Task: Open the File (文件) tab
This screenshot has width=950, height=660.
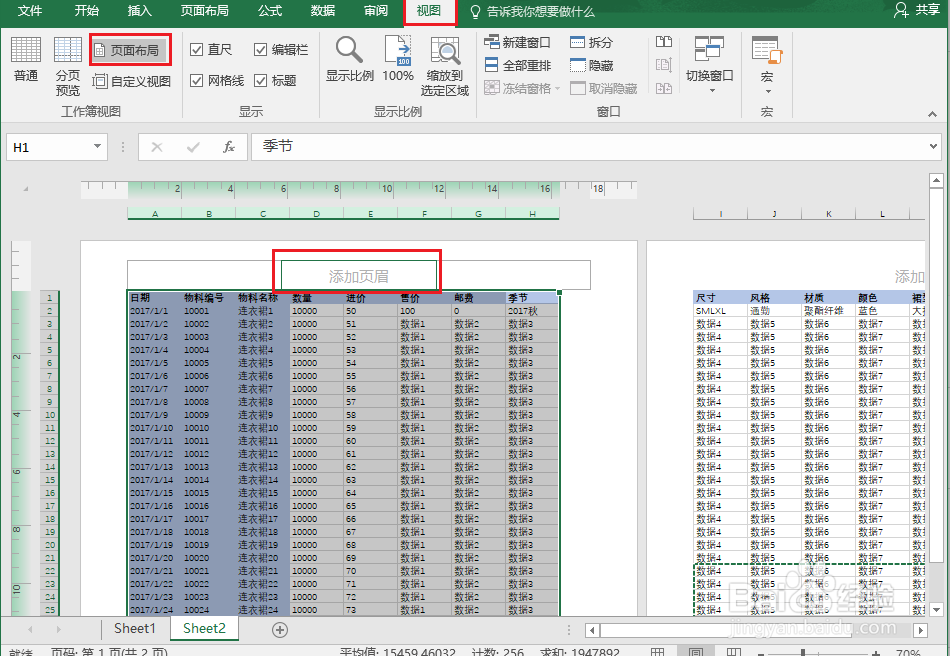Action: tap(30, 11)
